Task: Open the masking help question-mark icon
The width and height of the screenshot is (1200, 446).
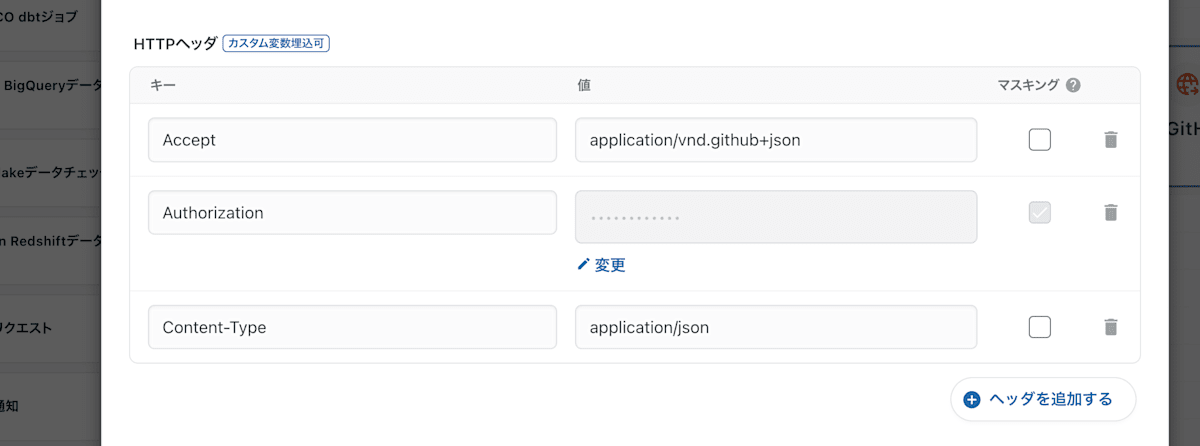Action: pyautogui.click(x=1073, y=85)
